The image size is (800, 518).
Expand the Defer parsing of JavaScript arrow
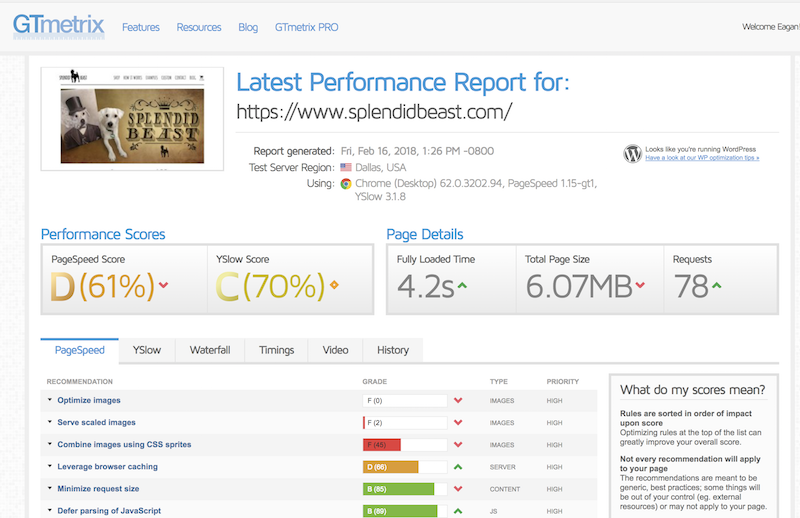click(x=49, y=510)
